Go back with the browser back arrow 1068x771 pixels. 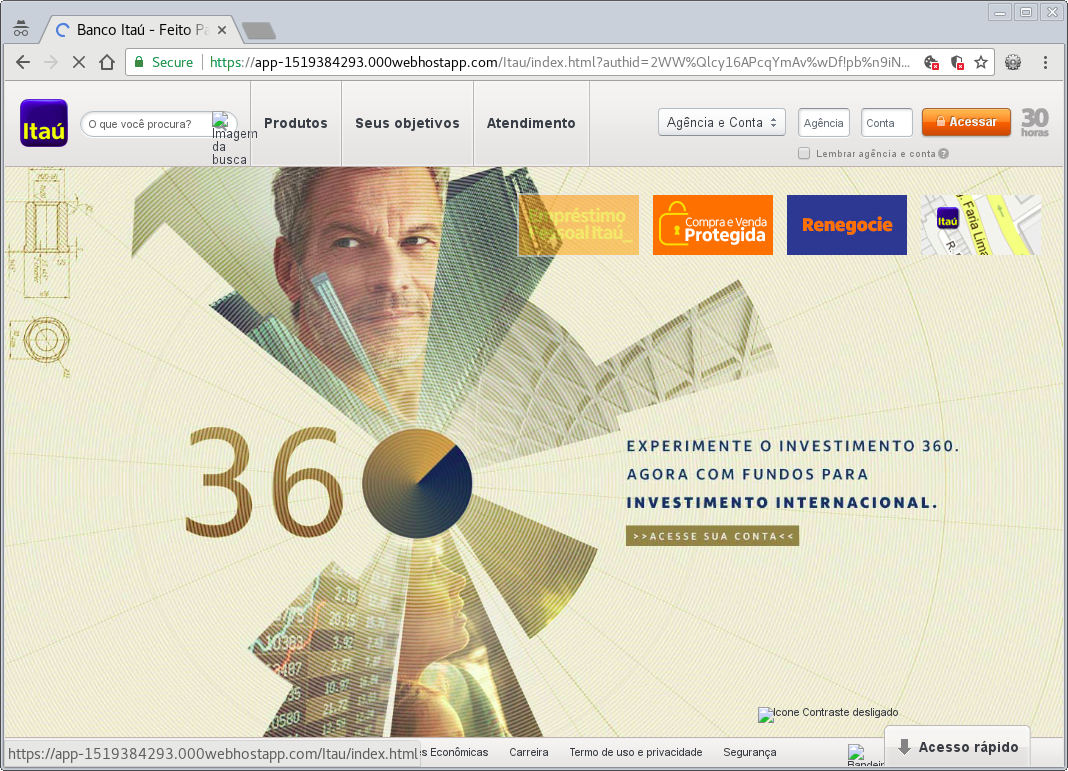[x=23, y=63]
